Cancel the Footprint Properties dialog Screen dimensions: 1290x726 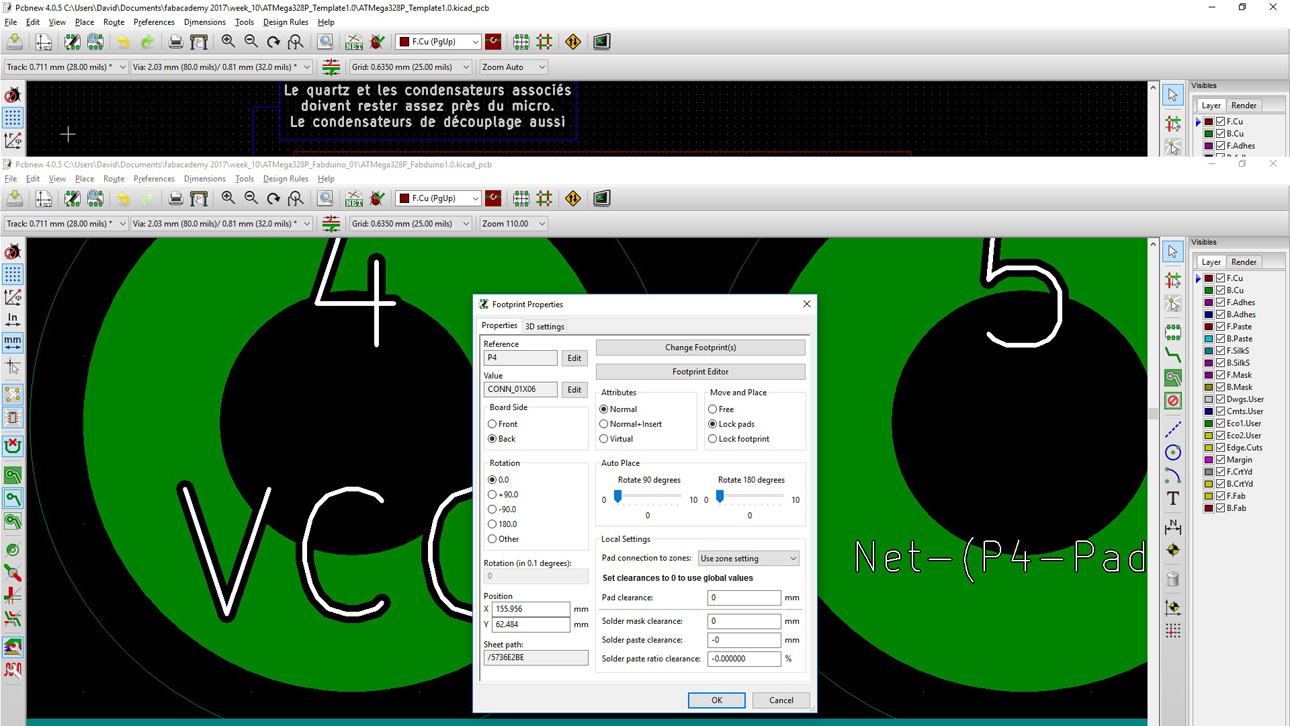[781, 700]
